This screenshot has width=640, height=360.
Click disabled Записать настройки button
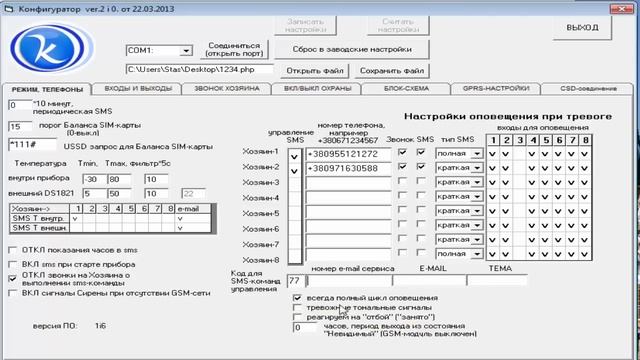[305, 26]
